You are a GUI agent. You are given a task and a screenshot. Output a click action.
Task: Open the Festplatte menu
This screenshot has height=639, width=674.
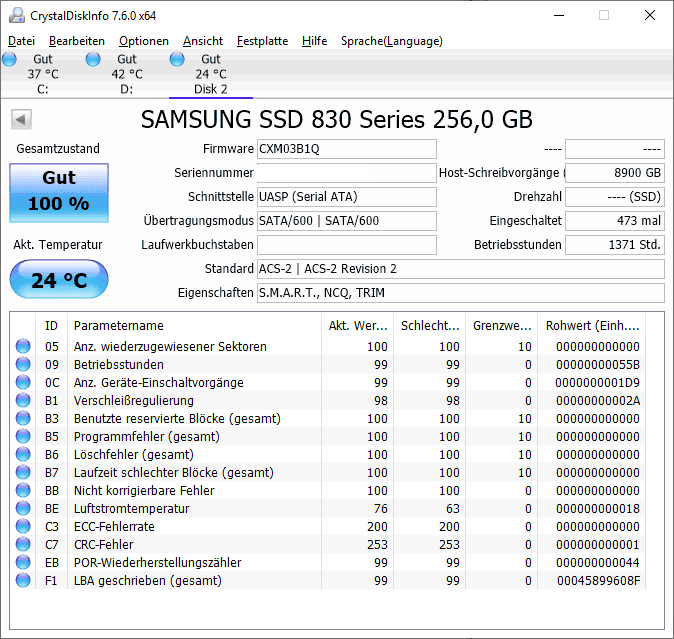click(262, 41)
